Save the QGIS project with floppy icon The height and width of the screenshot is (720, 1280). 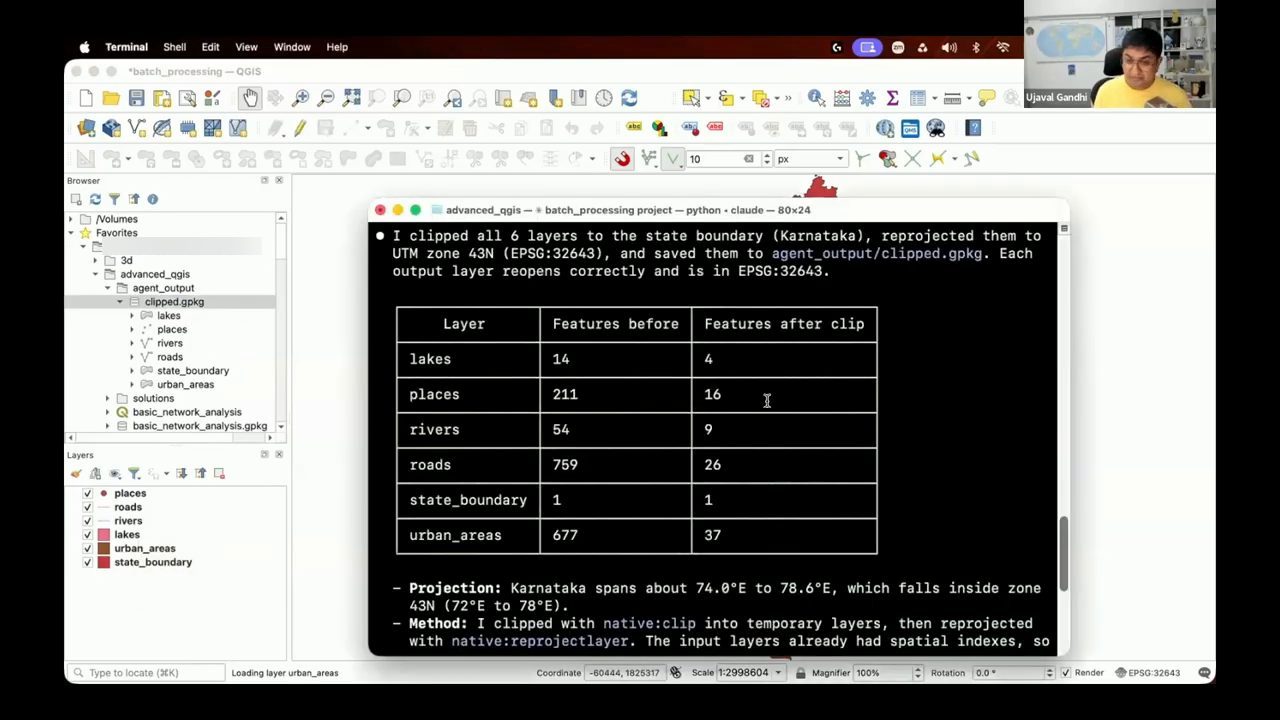click(x=136, y=98)
